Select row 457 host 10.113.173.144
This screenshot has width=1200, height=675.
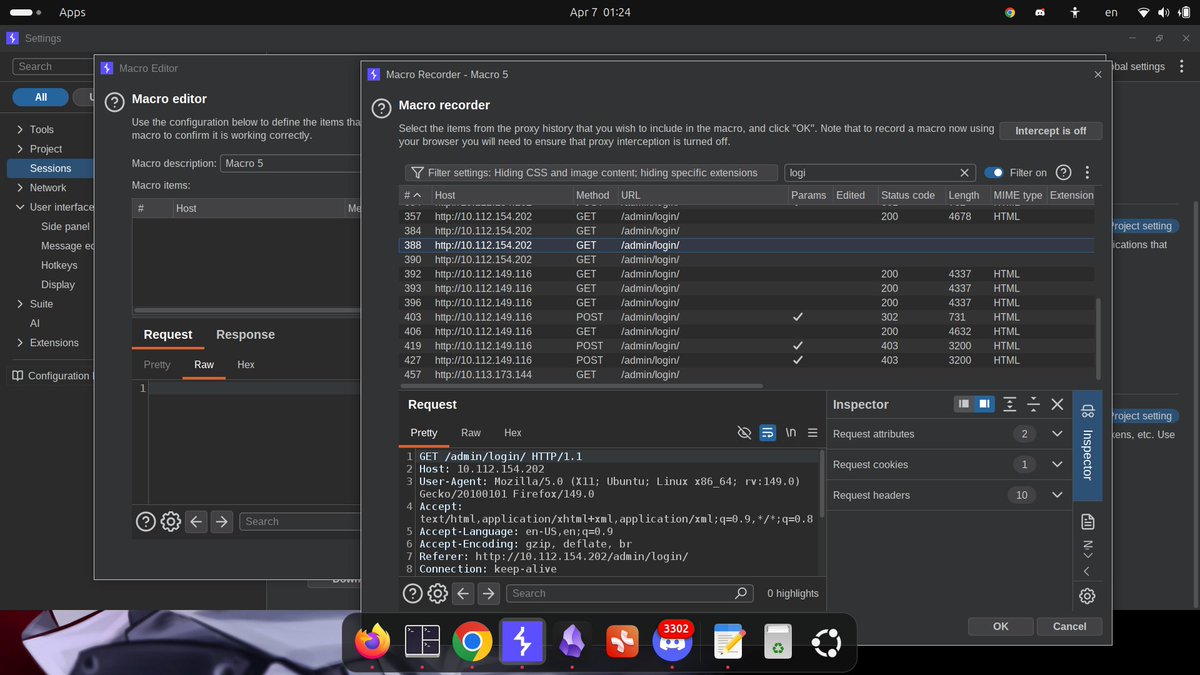tap(747, 375)
